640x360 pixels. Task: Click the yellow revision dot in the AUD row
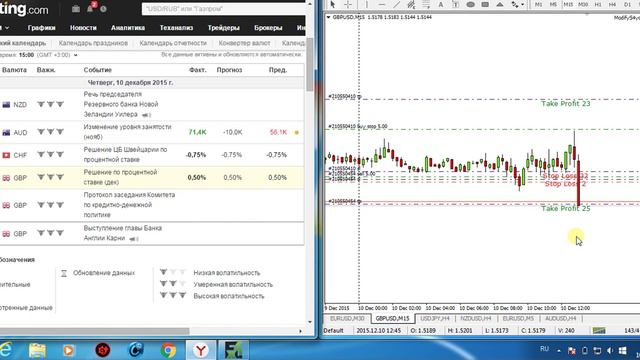(297, 133)
